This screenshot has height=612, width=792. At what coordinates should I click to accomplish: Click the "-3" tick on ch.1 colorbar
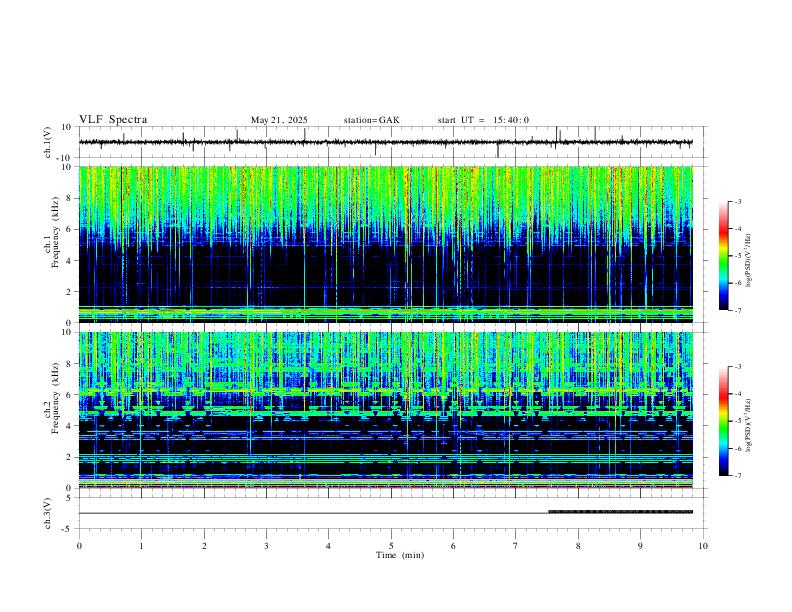[738, 201]
